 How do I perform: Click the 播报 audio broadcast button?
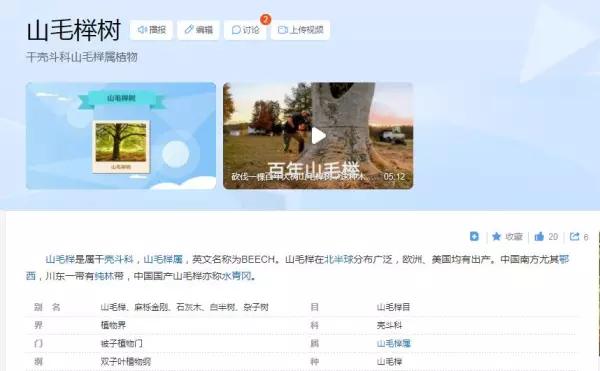tap(151, 30)
